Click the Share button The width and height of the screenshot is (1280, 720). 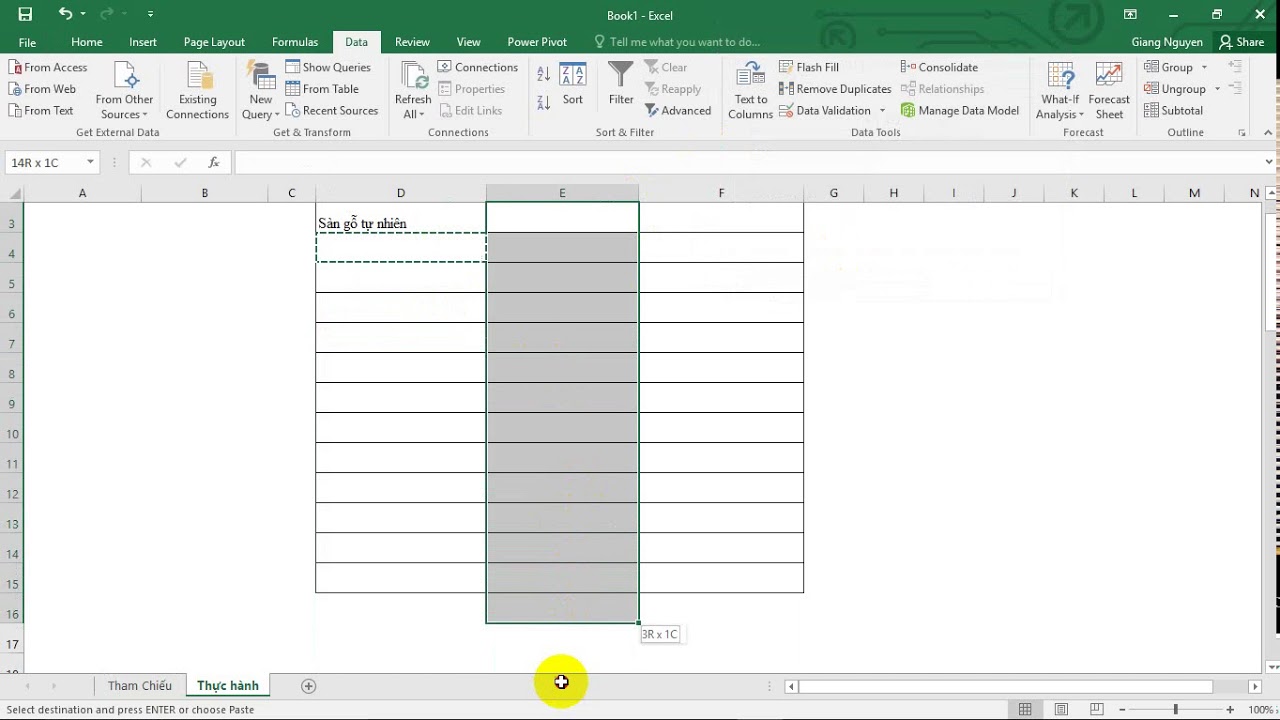tap(1241, 42)
